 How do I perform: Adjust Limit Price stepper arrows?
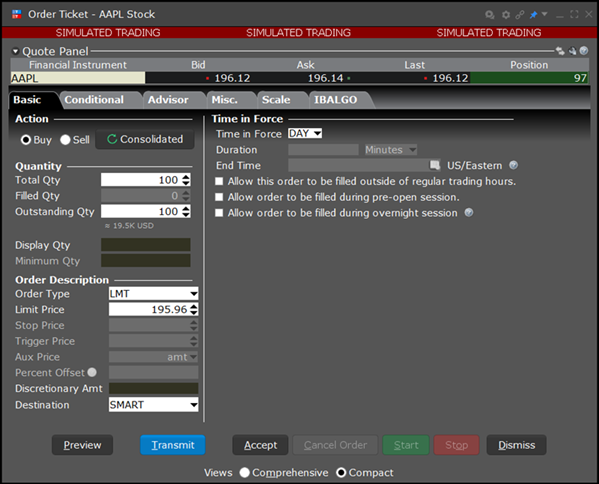(194, 309)
